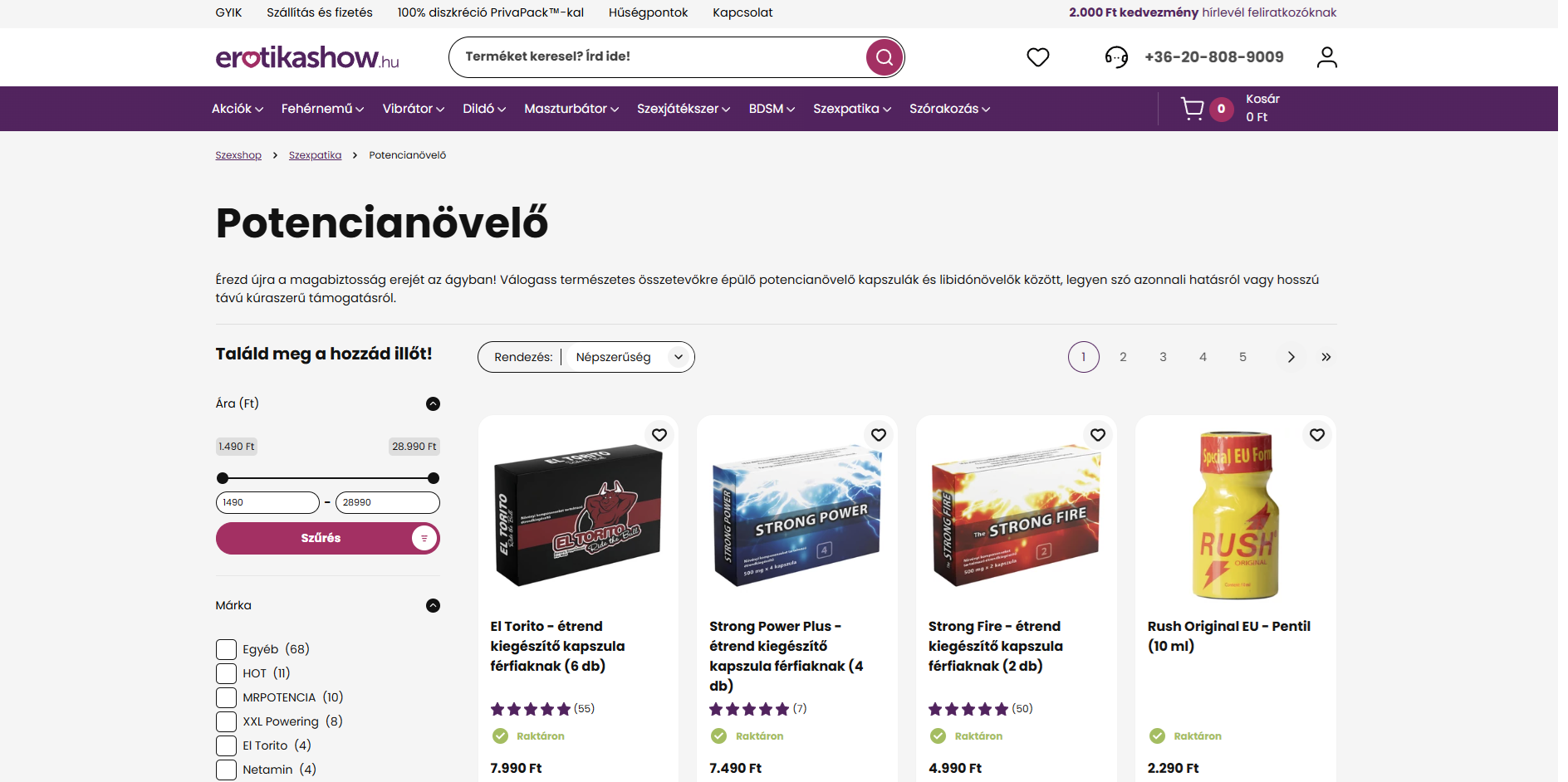Screen dimensions: 1568x782
Task: Click the maximum price 28990 field
Action: [388, 502]
